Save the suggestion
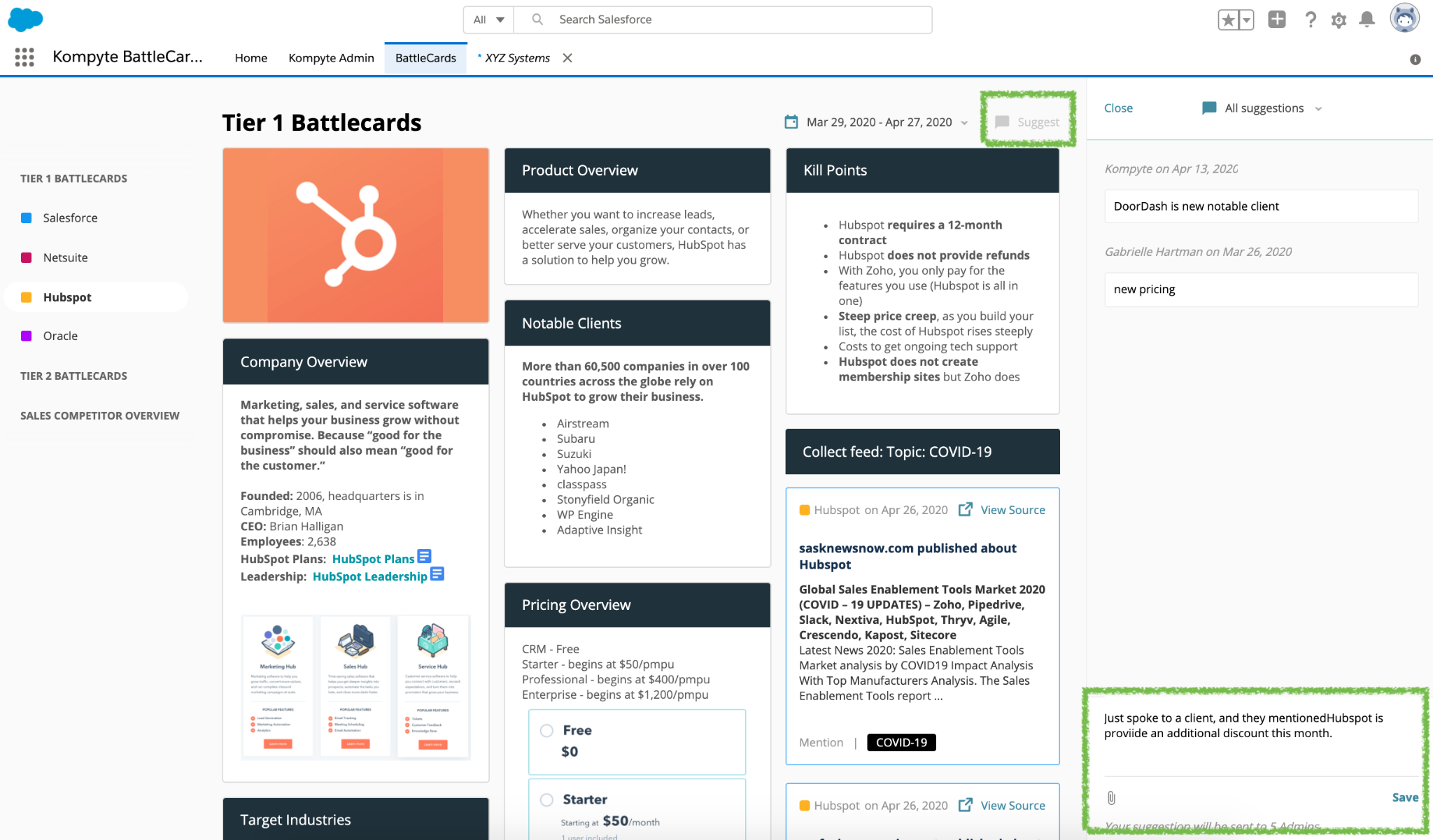The image size is (1433, 840). tap(1405, 797)
